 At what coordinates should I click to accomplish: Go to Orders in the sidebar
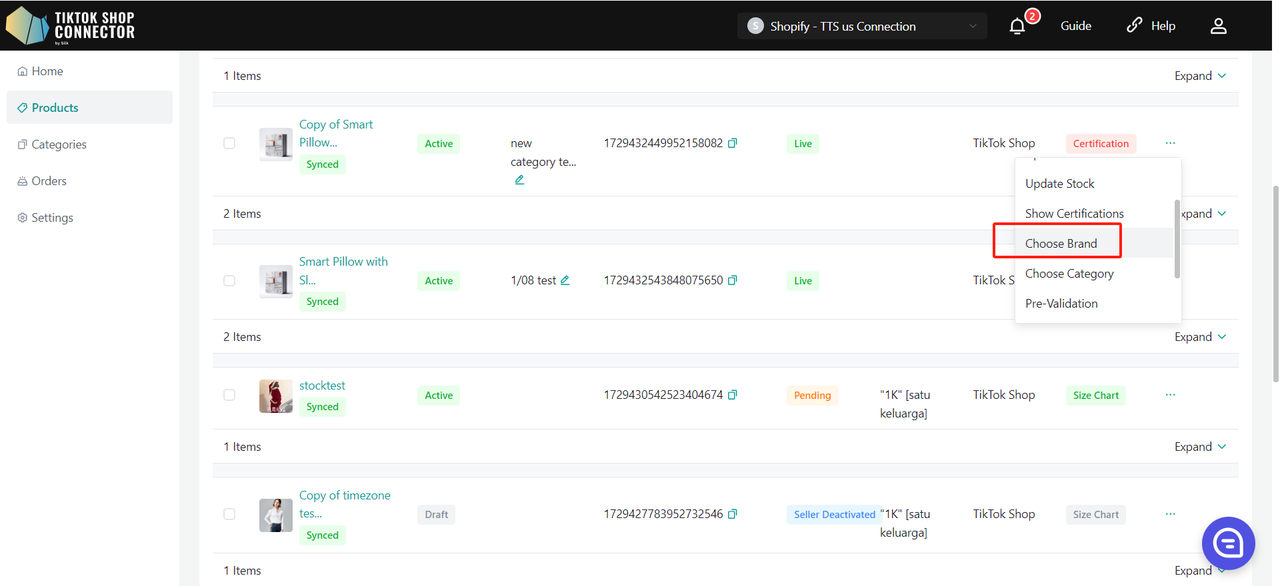click(49, 181)
